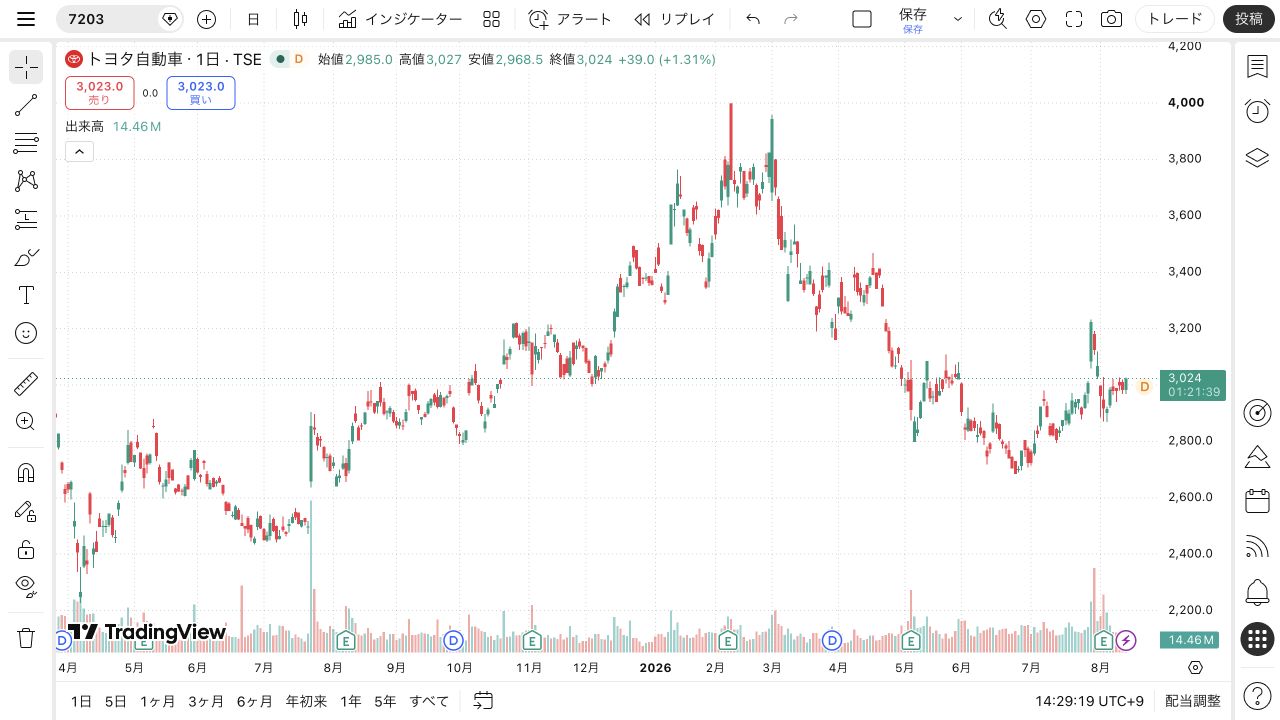Select the forecast and measurement tool
This screenshot has height=720, width=1280.
coord(26,219)
